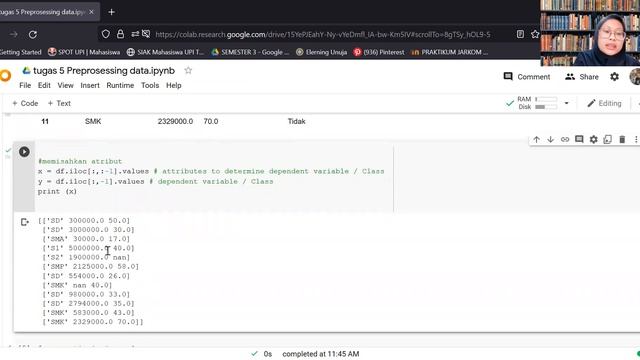The height and width of the screenshot is (360, 640).
Task: Open more cell actions menu
Action: coord(636,140)
